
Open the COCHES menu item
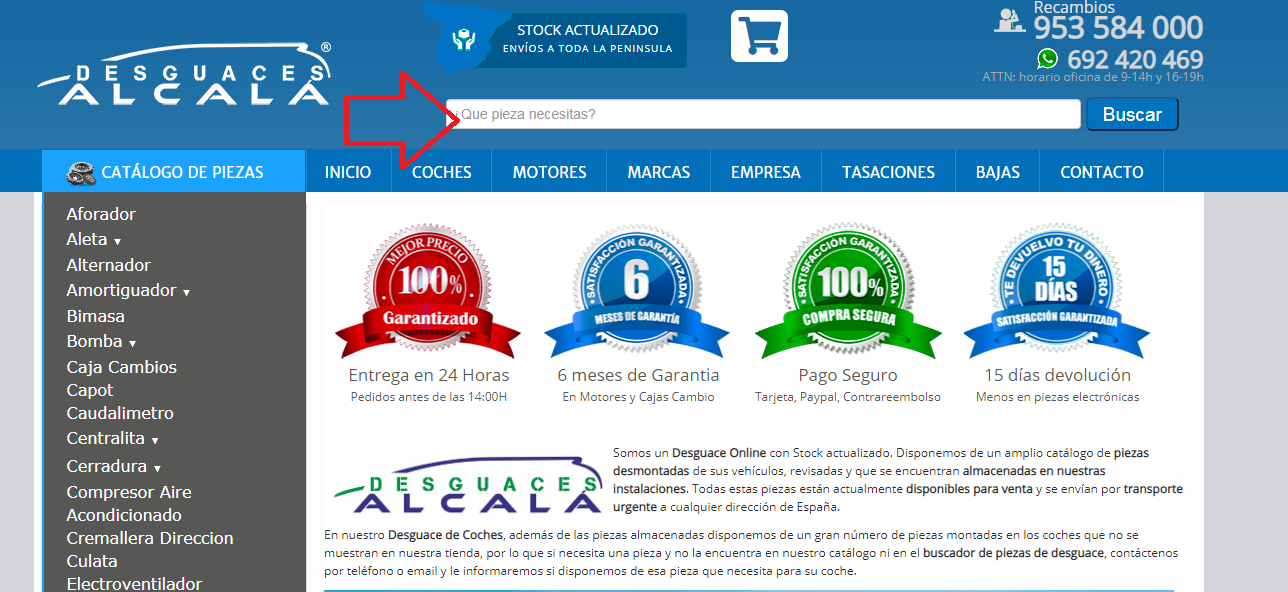pos(442,172)
